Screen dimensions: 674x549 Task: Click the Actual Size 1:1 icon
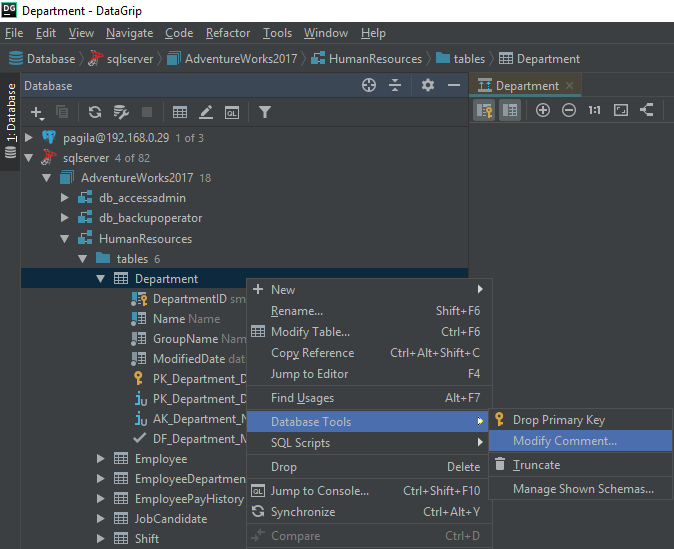595,110
